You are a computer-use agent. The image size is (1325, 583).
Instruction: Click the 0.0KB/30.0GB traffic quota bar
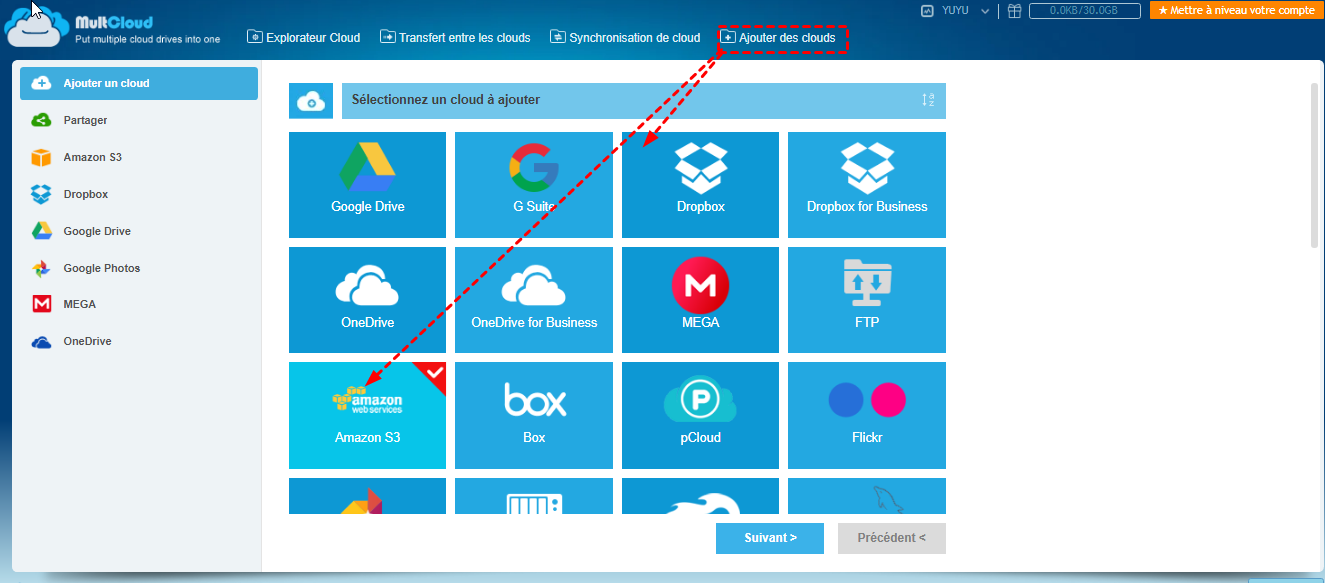click(1086, 11)
